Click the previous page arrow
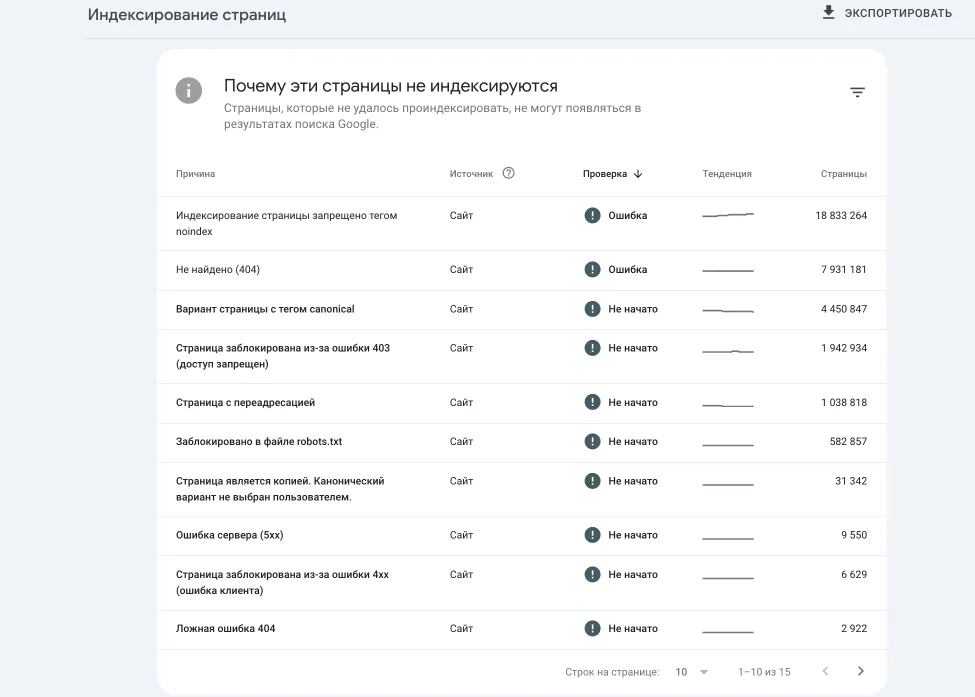The image size is (975, 697). pyautogui.click(x=824, y=672)
